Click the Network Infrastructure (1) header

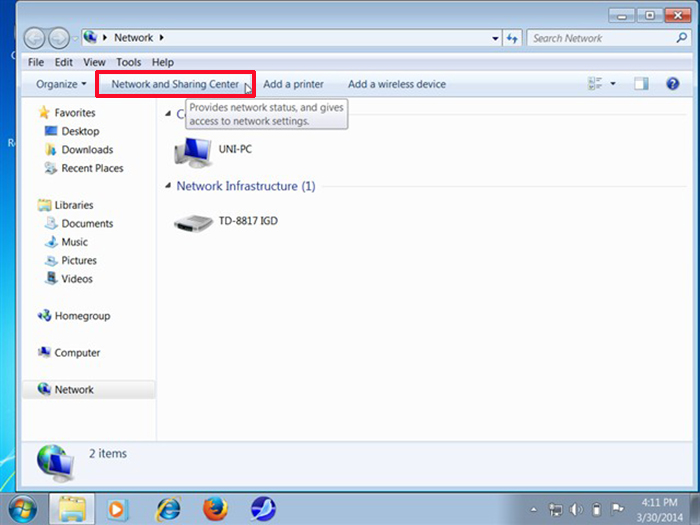[x=246, y=186]
